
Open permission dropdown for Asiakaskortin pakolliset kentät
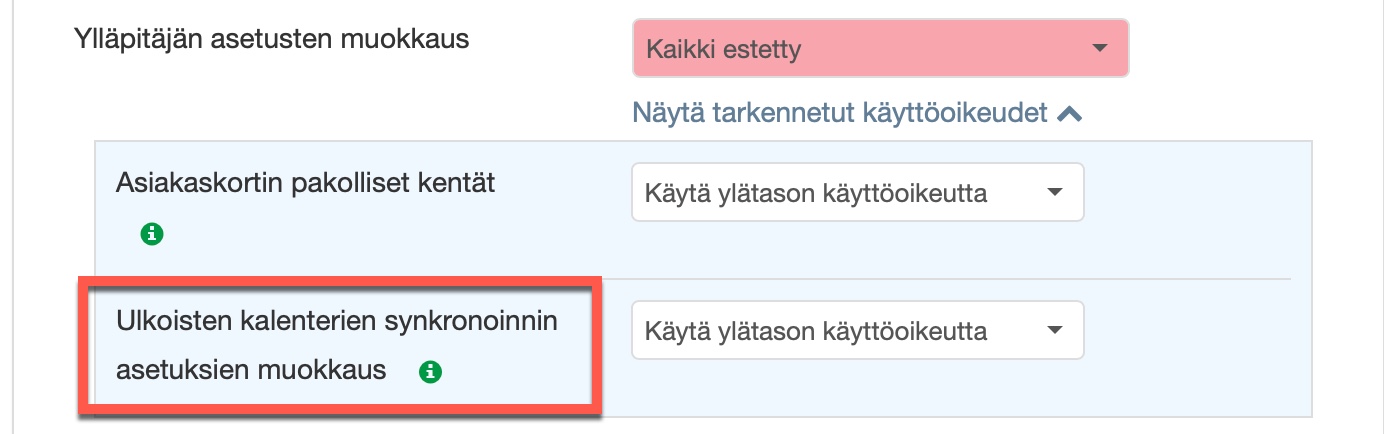[x=857, y=192]
